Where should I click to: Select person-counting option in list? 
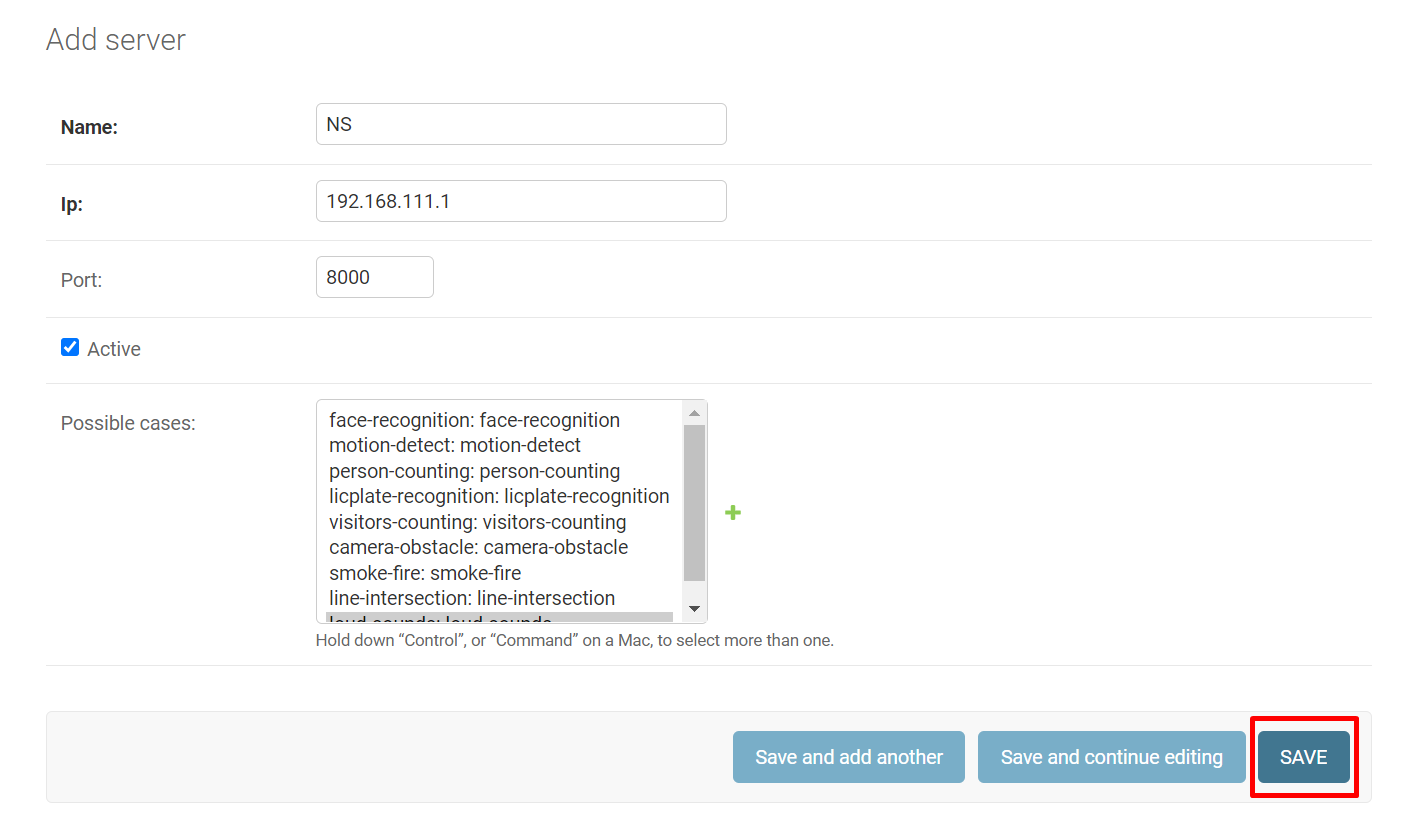[x=474, y=471]
